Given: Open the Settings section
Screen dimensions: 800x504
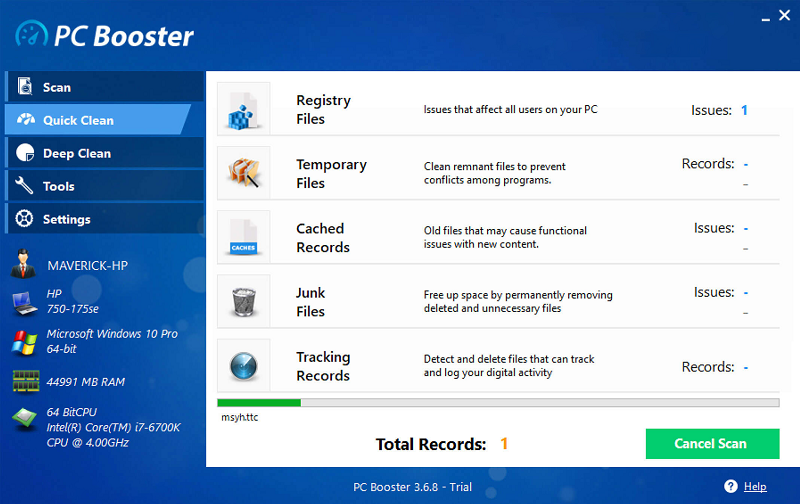Looking at the screenshot, I should point(105,219).
